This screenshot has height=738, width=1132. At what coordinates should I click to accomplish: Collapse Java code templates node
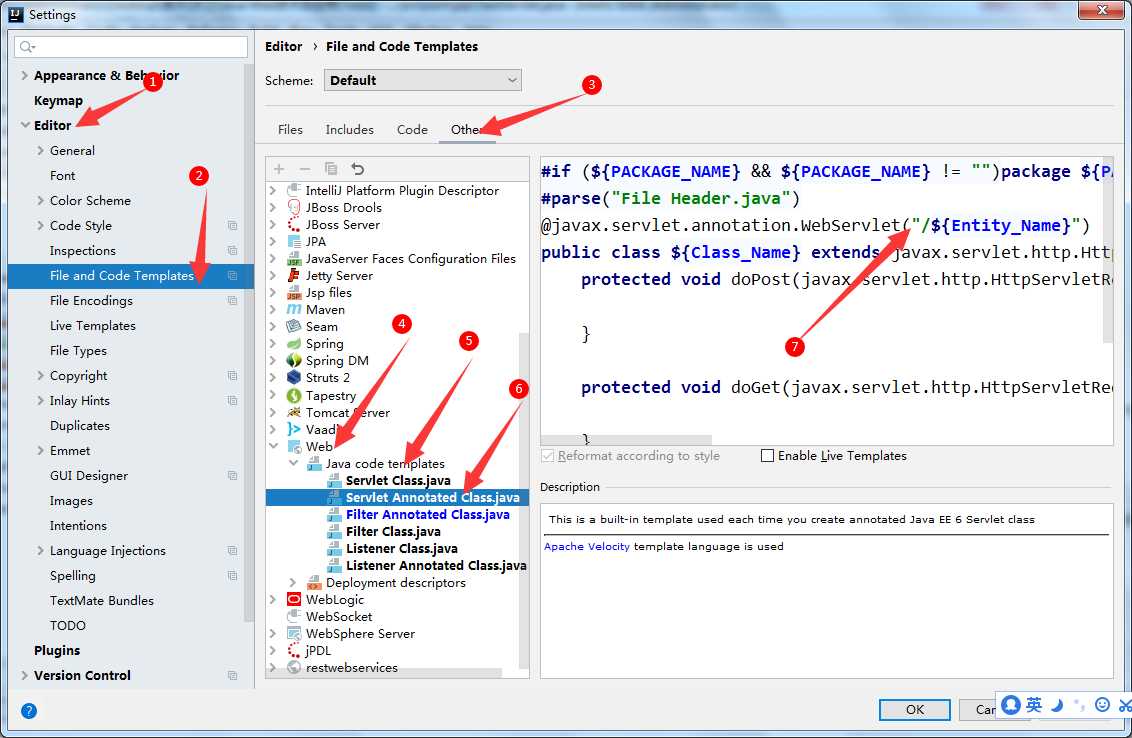tap(293, 464)
